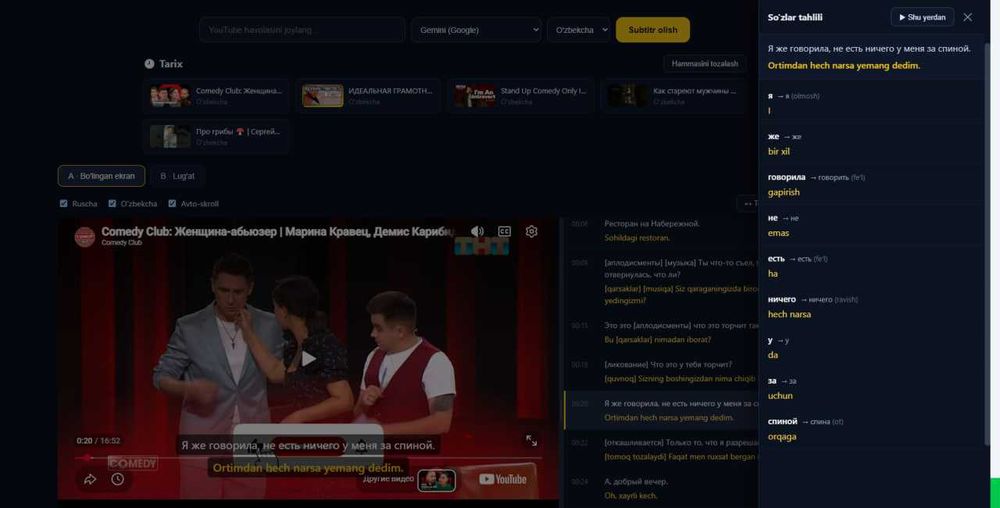Focus the YouTube link input field
1000x508 pixels.
pyautogui.click(x=302, y=30)
